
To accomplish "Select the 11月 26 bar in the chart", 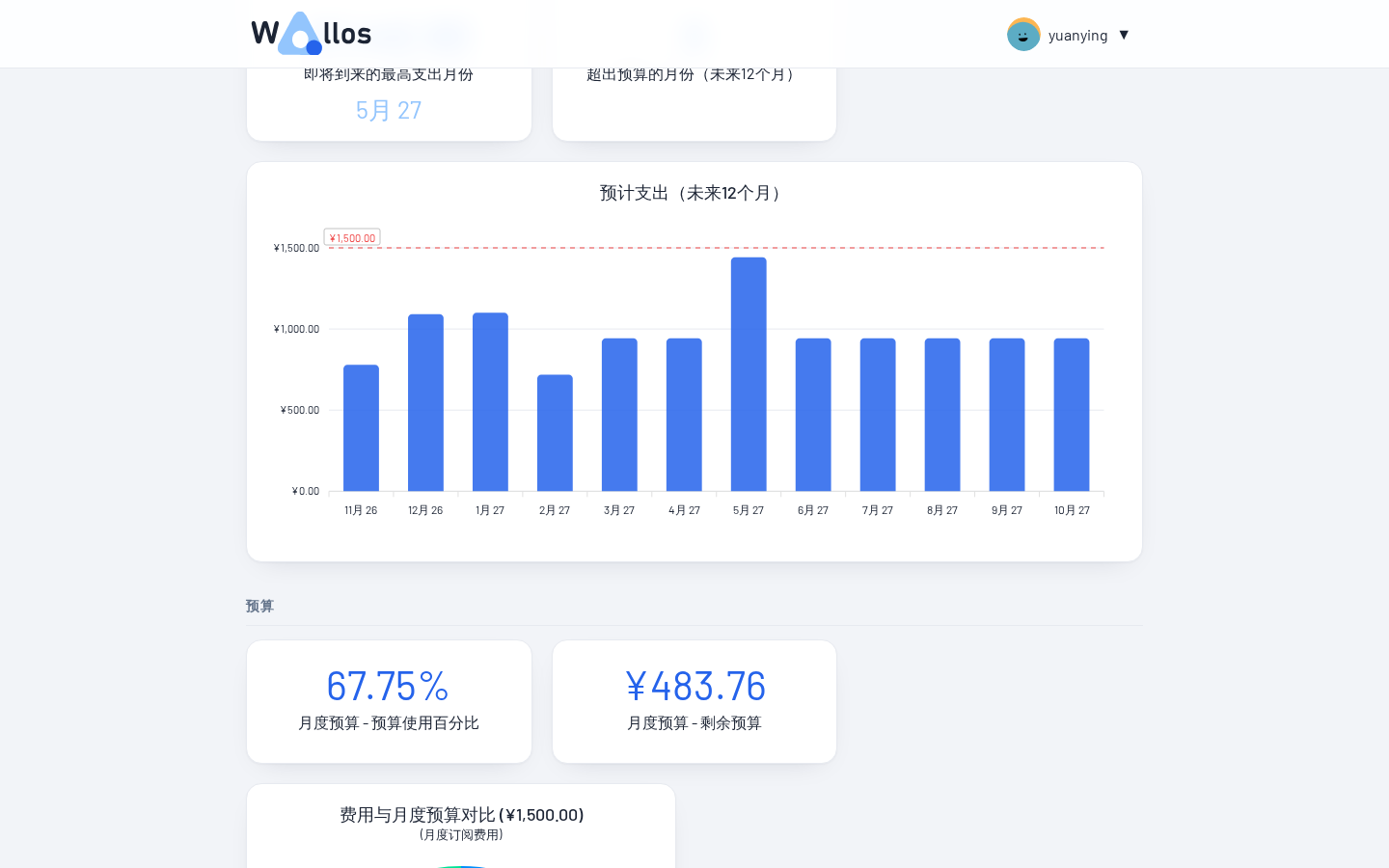I will [361, 428].
